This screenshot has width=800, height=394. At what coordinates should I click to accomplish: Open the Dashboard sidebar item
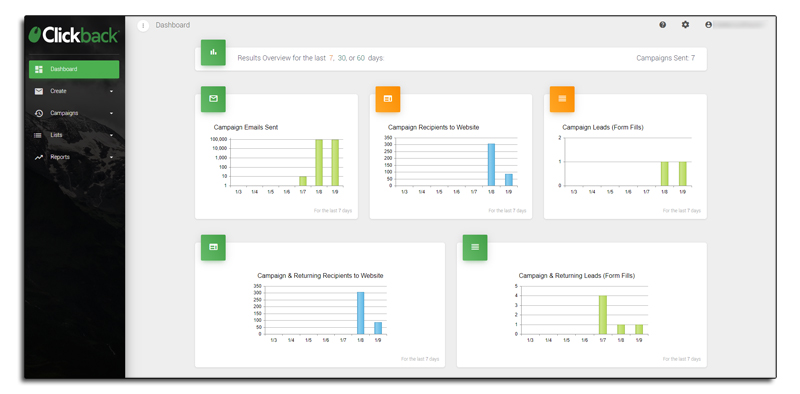click(x=74, y=69)
